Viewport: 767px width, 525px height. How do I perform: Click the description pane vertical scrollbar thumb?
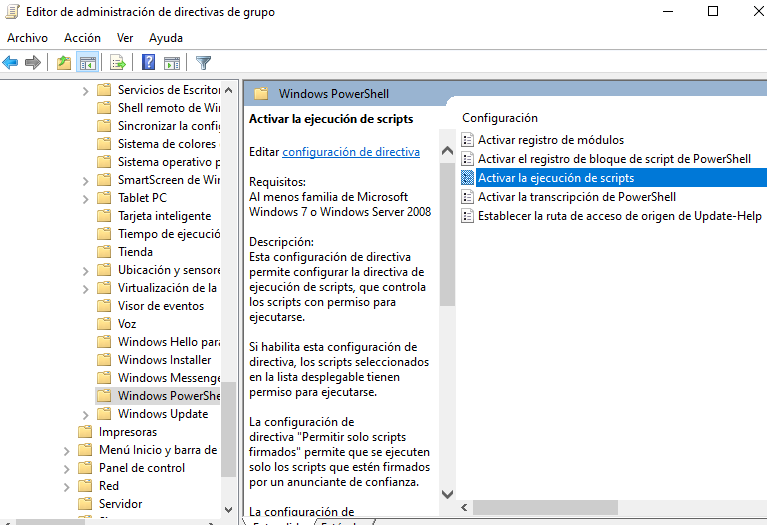coord(447,235)
